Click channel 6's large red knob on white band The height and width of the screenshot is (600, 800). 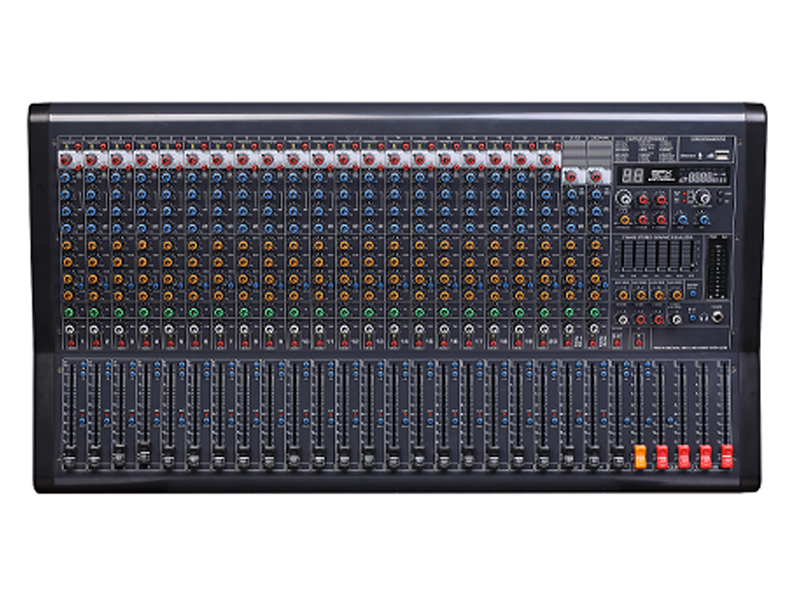click(x=192, y=161)
